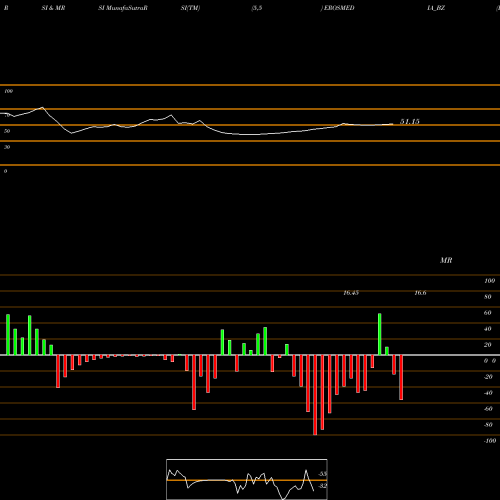Select the 16.45 price label
This screenshot has width=500, height=500.
[351, 293]
